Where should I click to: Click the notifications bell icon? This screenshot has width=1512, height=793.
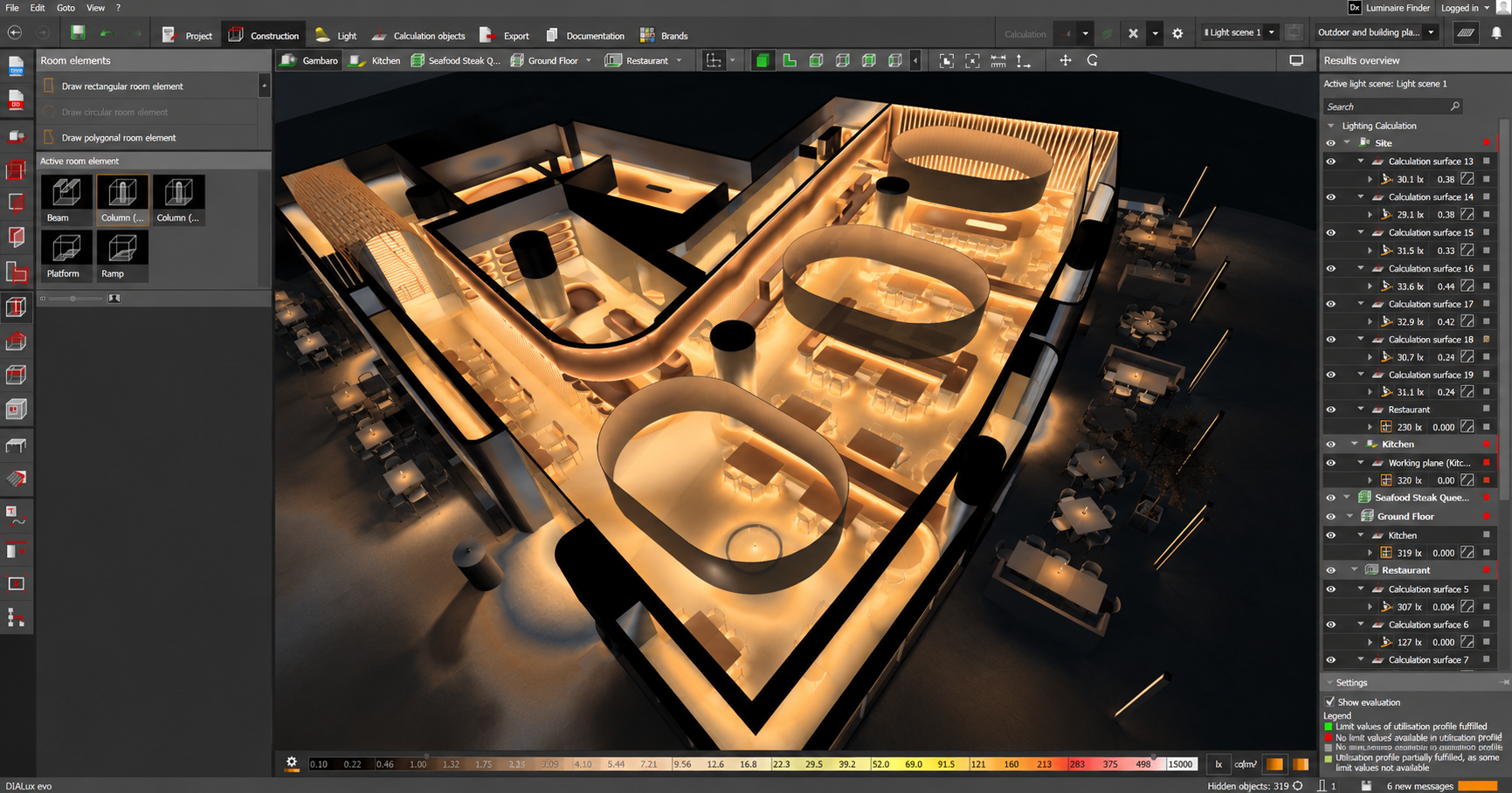[1496, 33]
